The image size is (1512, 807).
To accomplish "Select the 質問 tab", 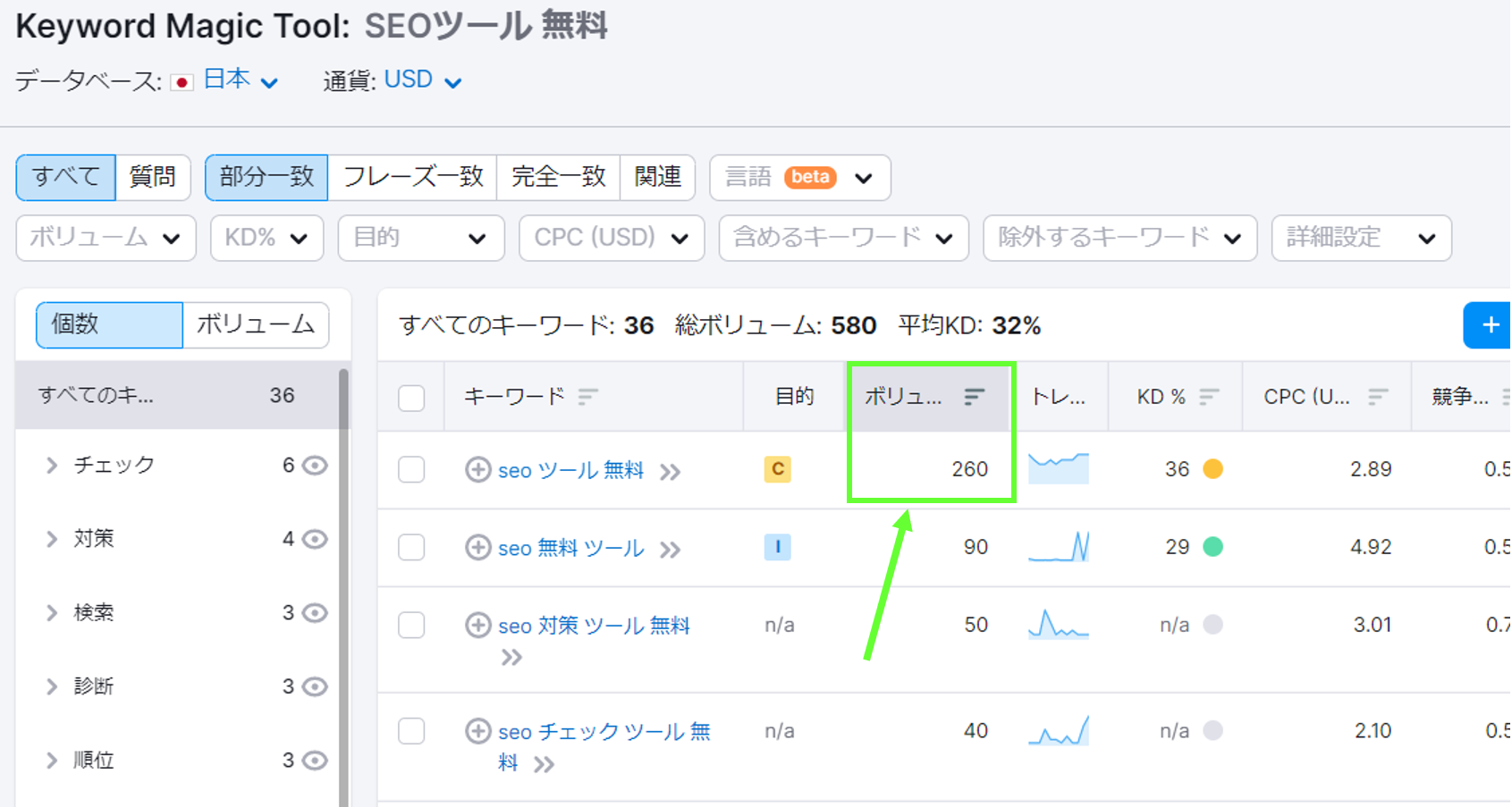I will [x=153, y=178].
